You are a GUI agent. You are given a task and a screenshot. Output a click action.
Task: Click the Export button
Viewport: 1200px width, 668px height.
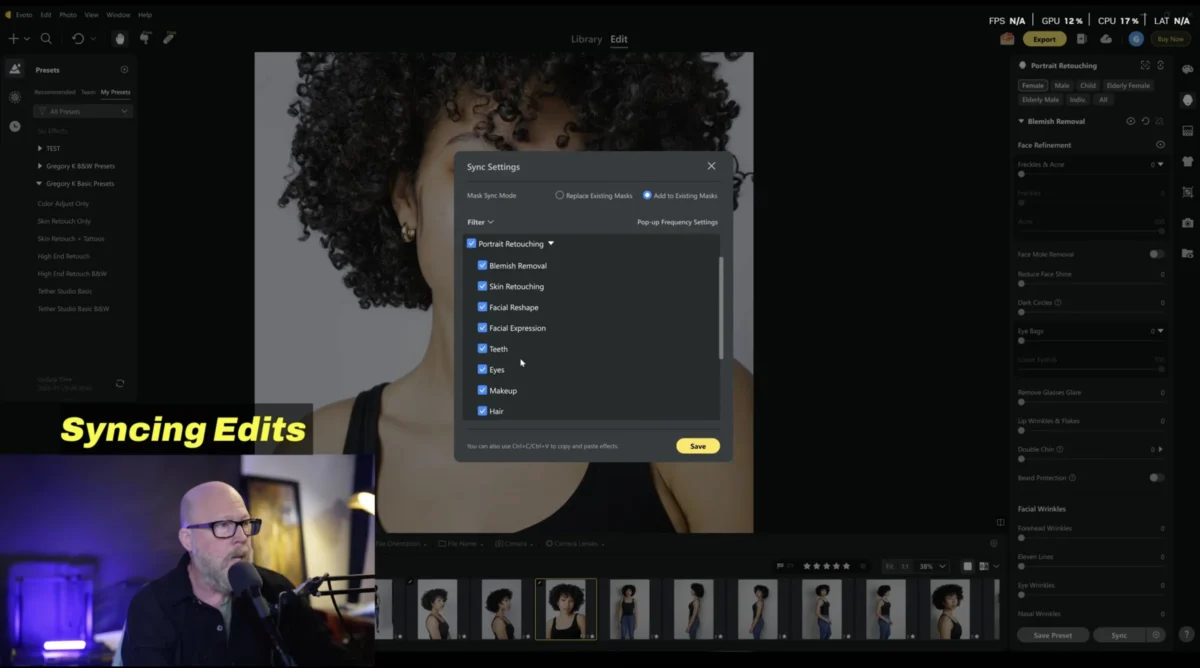[1044, 39]
